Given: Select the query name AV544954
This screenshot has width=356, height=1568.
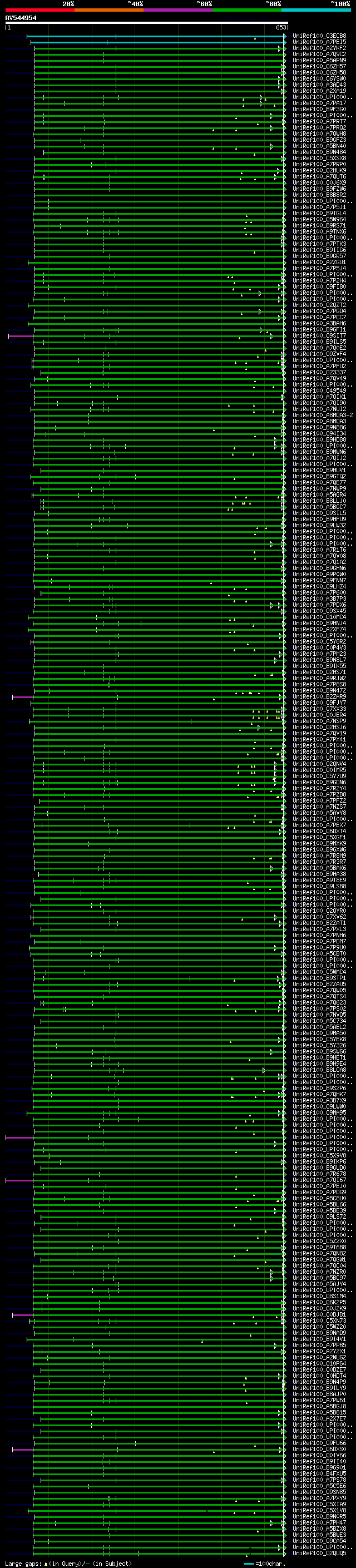Looking at the screenshot, I should (x=21, y=18).
